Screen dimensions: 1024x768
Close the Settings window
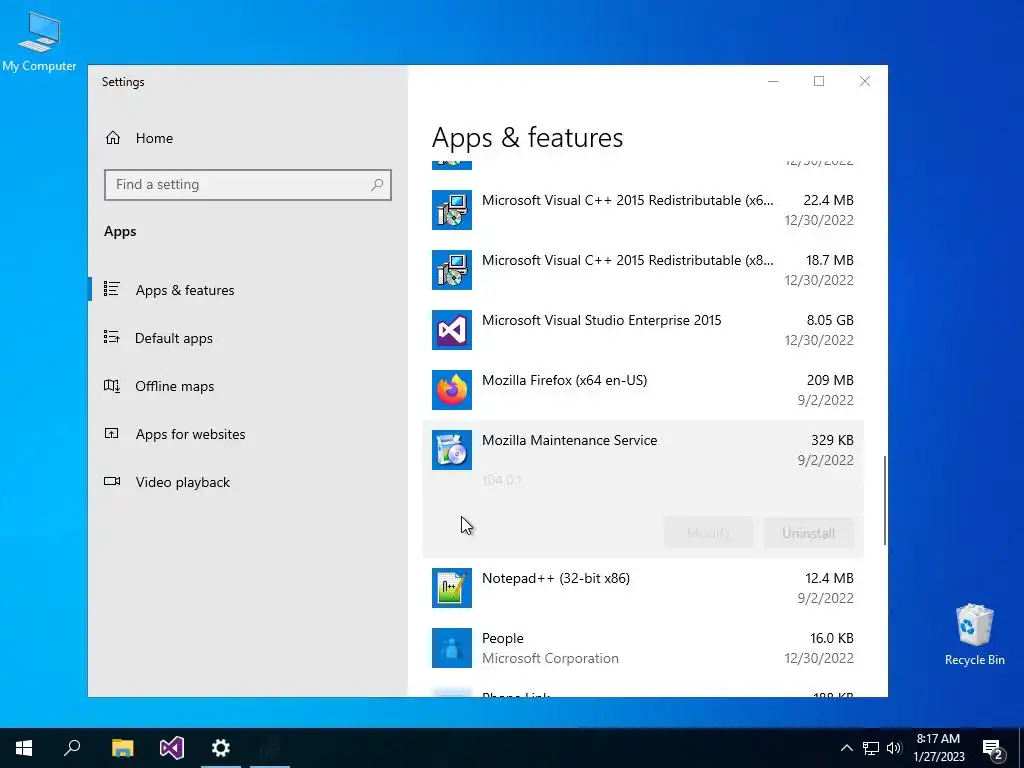(865, 81)
